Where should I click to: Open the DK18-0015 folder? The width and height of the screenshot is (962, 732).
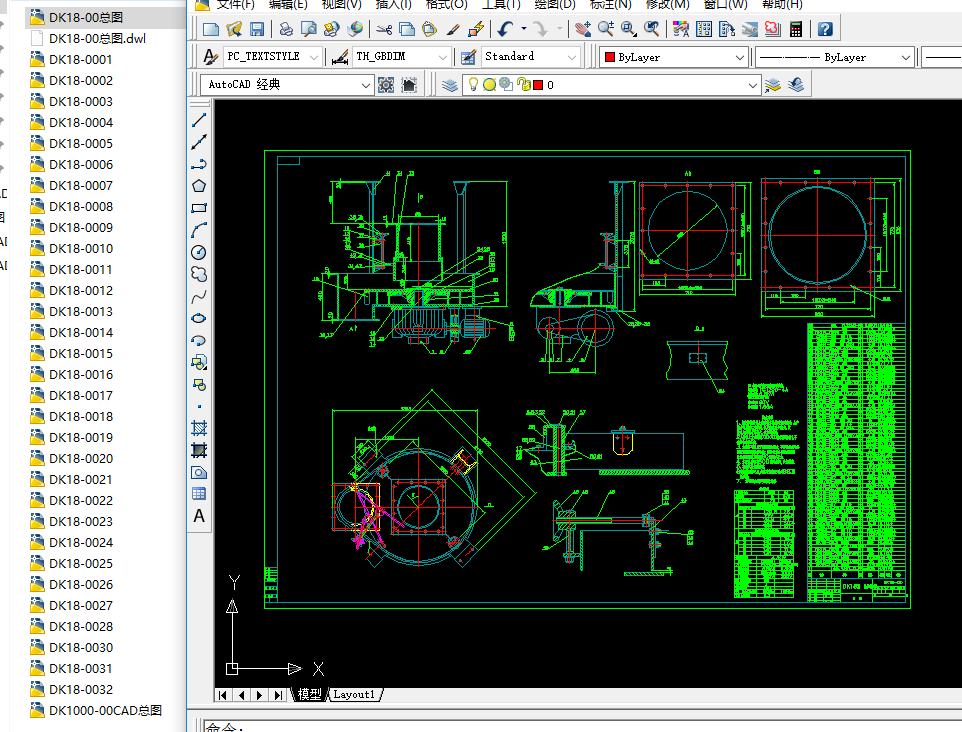pyautogui.click(x=80, y=353)
